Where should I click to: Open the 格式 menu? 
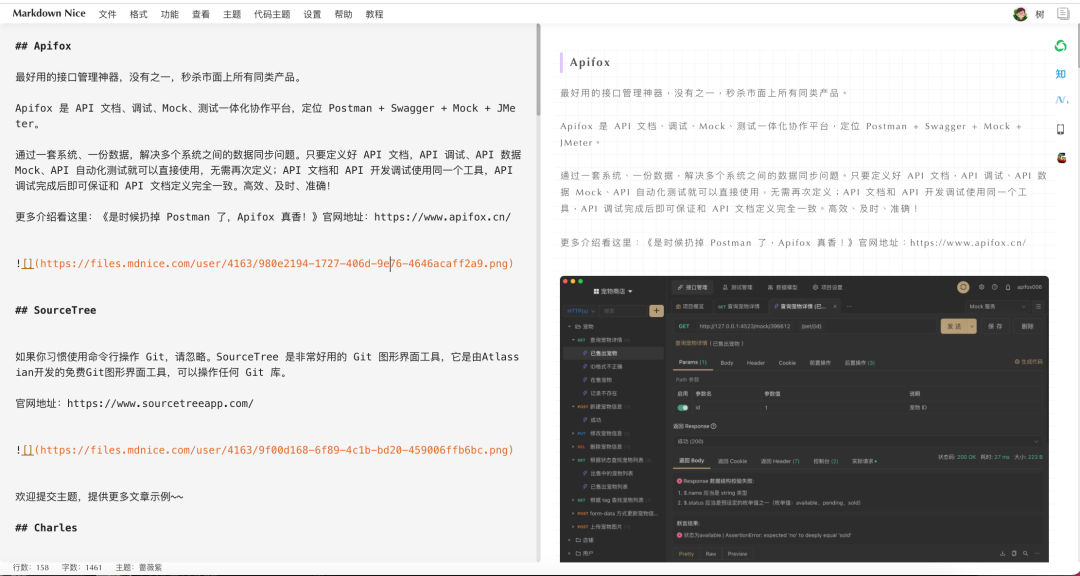point(137,14)
